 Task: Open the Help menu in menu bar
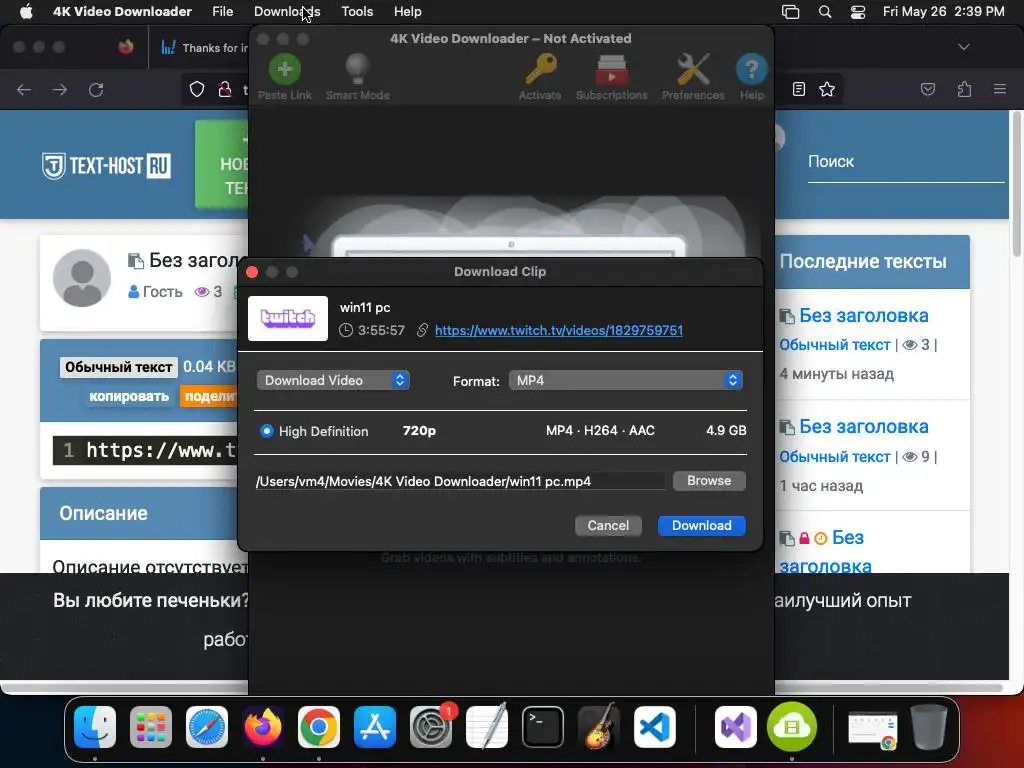pos(408,12)
